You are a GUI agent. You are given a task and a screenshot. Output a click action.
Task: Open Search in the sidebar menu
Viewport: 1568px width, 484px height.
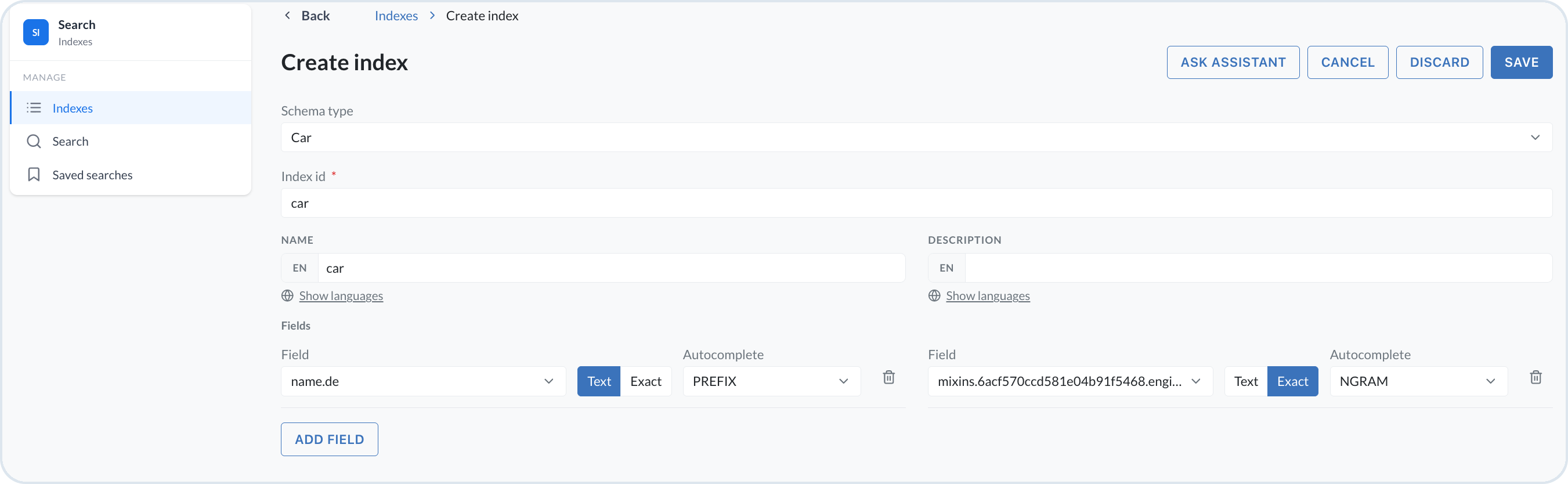(131, 141)
